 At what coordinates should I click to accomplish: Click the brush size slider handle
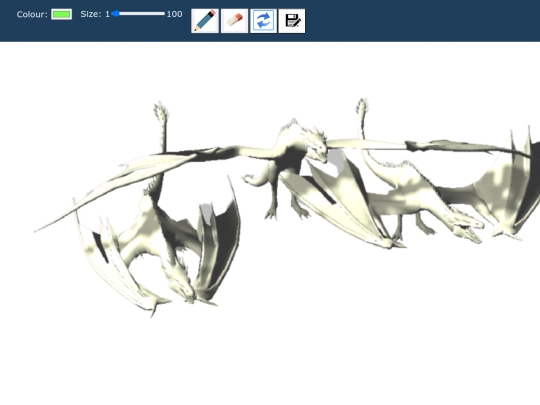click(x=116, y=14)
